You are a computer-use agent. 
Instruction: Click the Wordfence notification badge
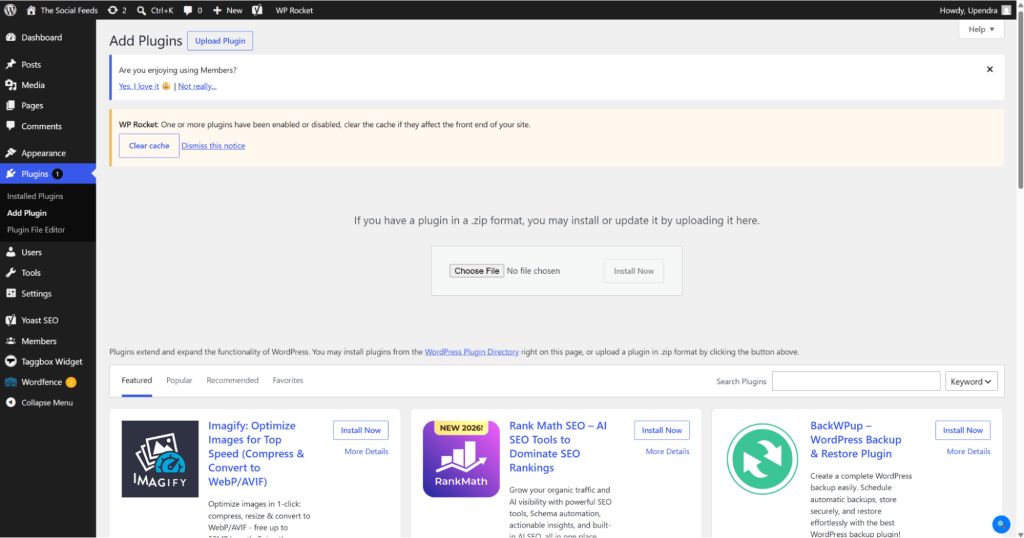click(71, 382)
